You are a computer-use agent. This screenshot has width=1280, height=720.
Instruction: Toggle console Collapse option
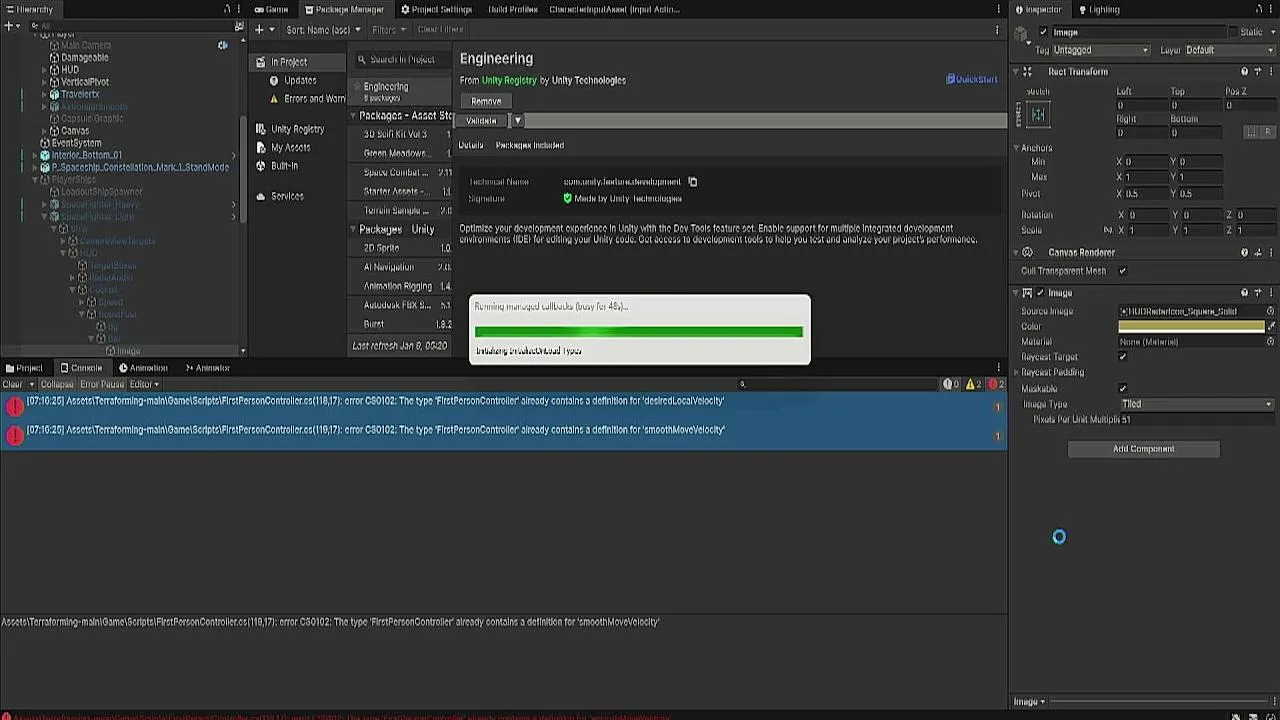coord(57,384)
